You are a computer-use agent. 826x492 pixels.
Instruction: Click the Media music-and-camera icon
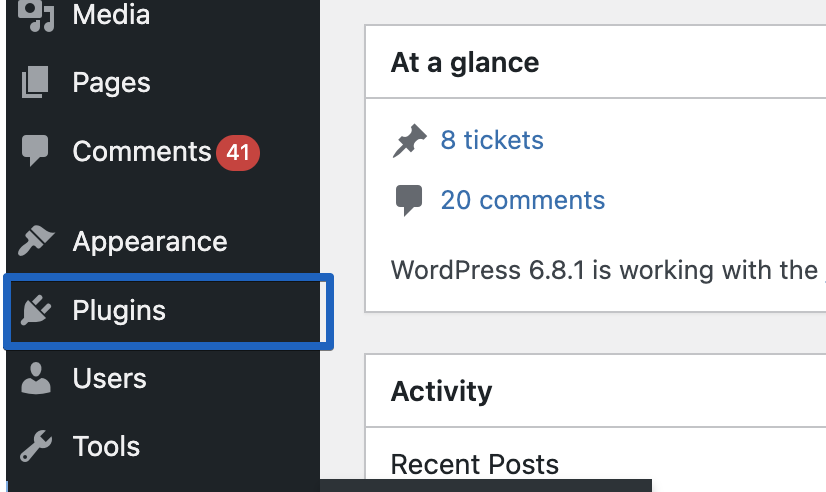coord(36,14)
